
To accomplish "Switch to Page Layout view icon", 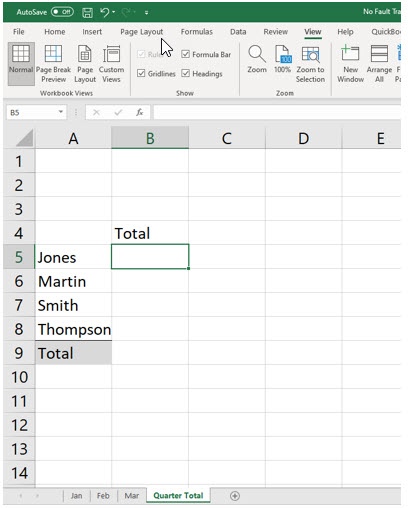I will coord(85,64).
